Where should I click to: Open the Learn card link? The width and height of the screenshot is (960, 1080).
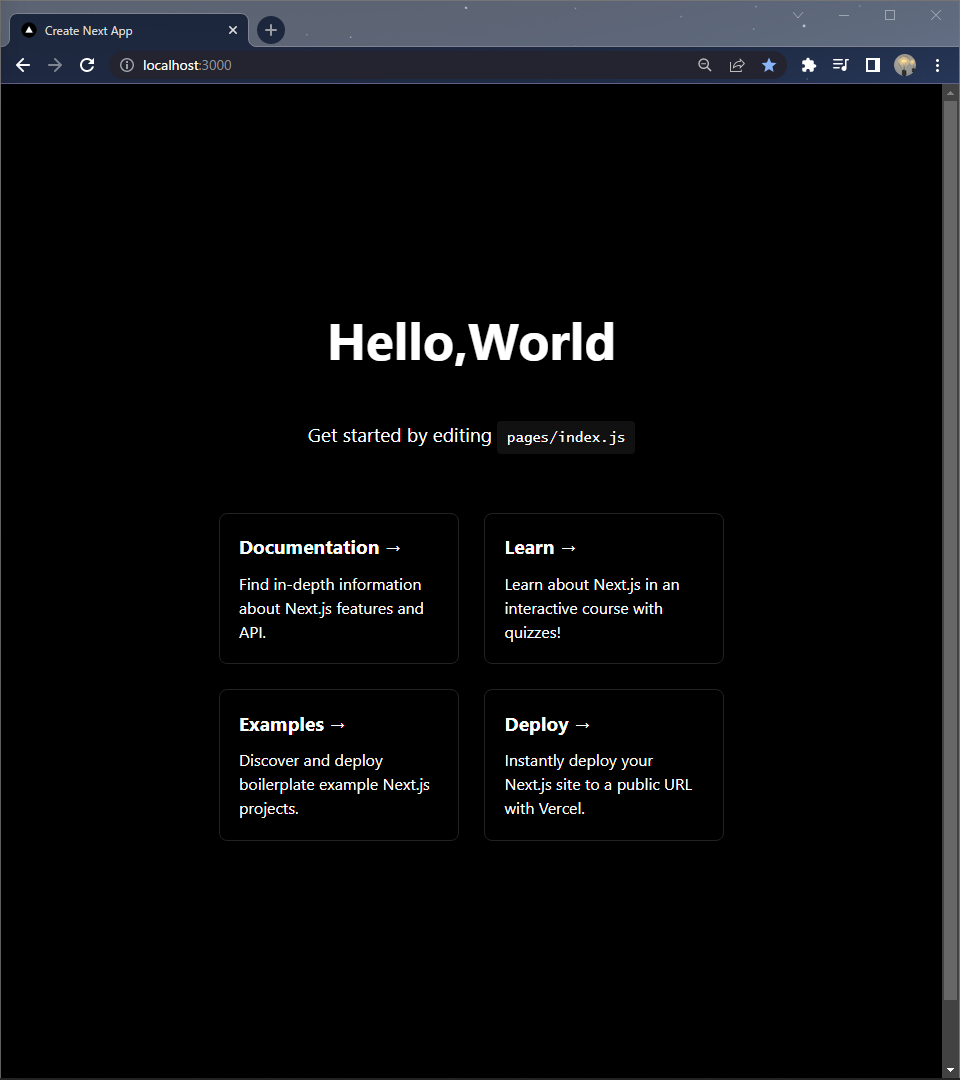(x=603, y=588)
